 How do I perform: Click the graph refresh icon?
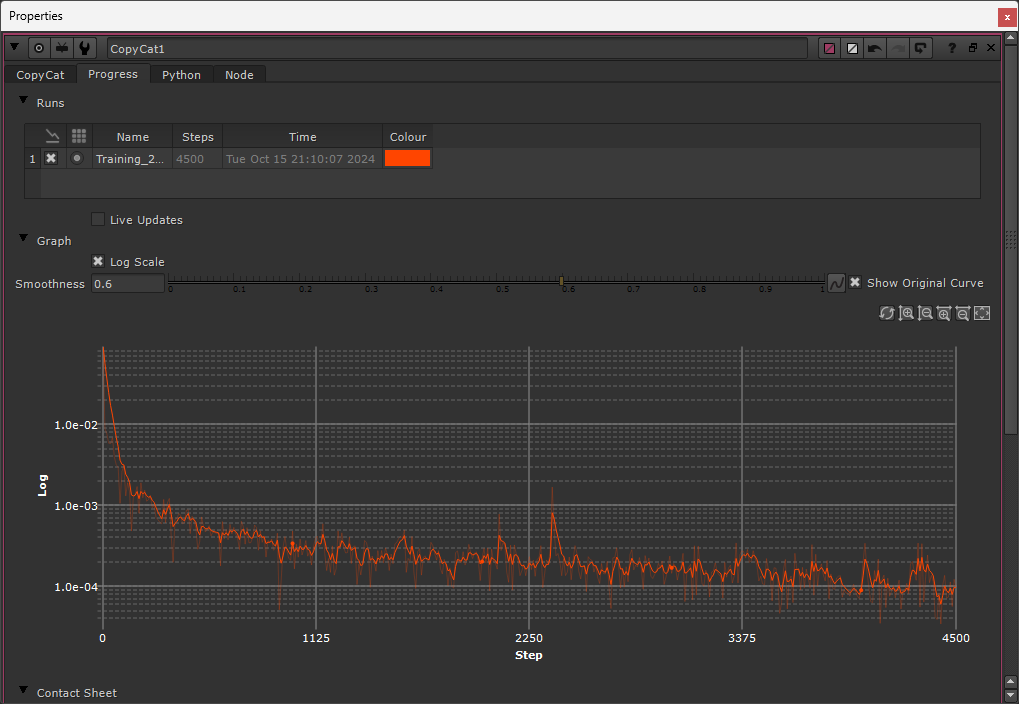(x=886, y=313)
